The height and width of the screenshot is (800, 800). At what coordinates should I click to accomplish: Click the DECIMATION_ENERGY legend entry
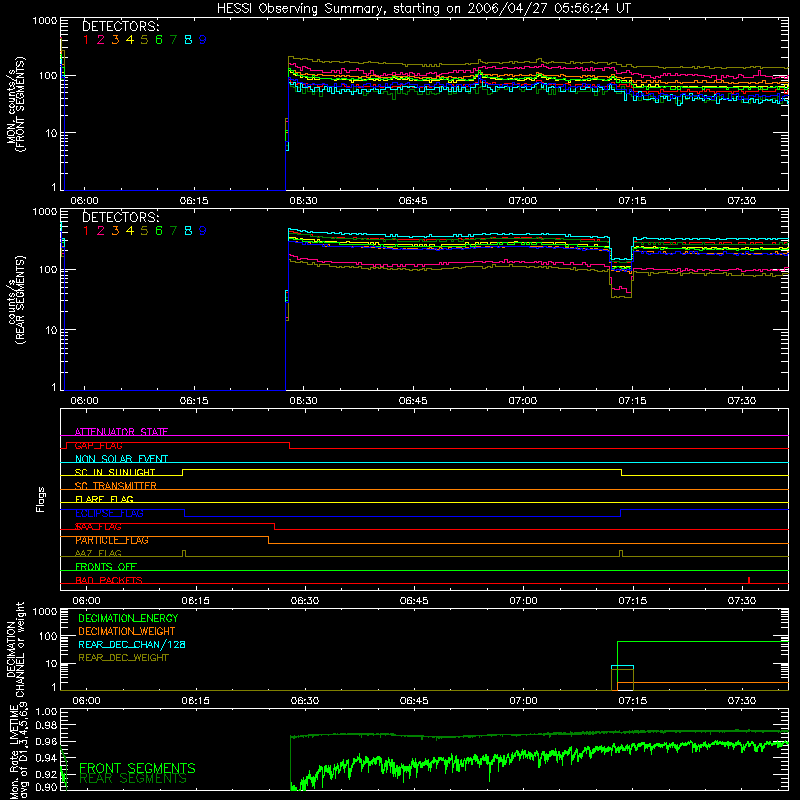tap(128, 618)
